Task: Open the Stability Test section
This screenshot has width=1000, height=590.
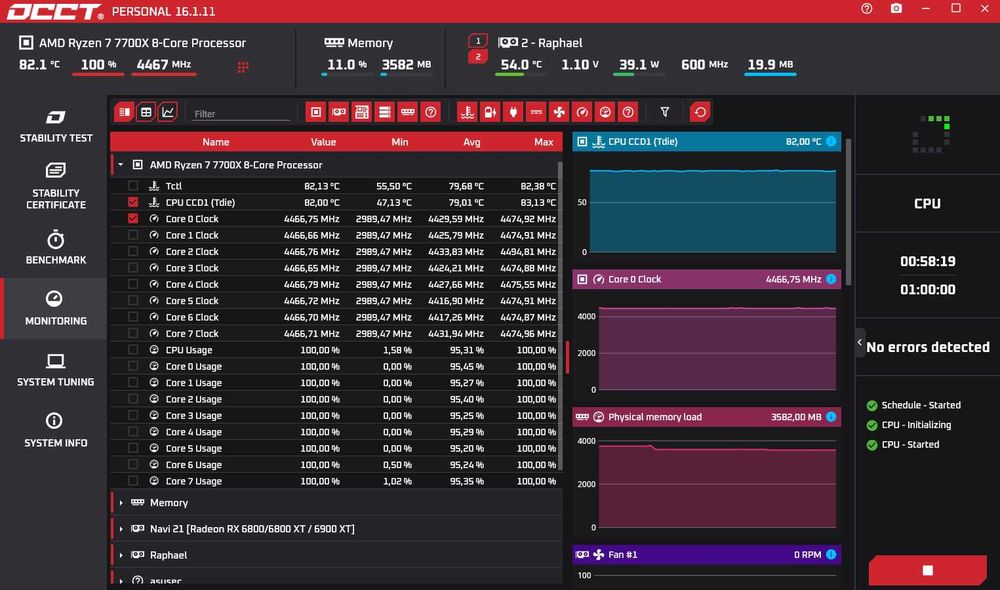Action: [x=55, y=126]
